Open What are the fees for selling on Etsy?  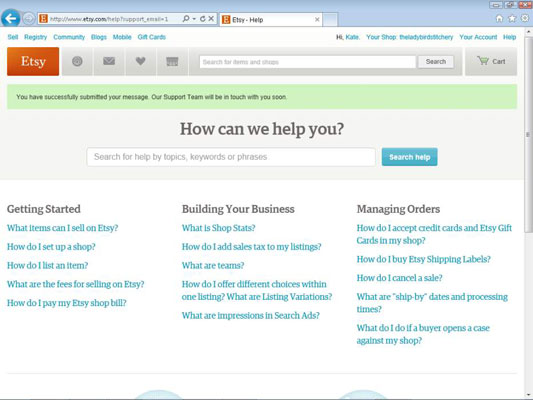coord(75,284)
